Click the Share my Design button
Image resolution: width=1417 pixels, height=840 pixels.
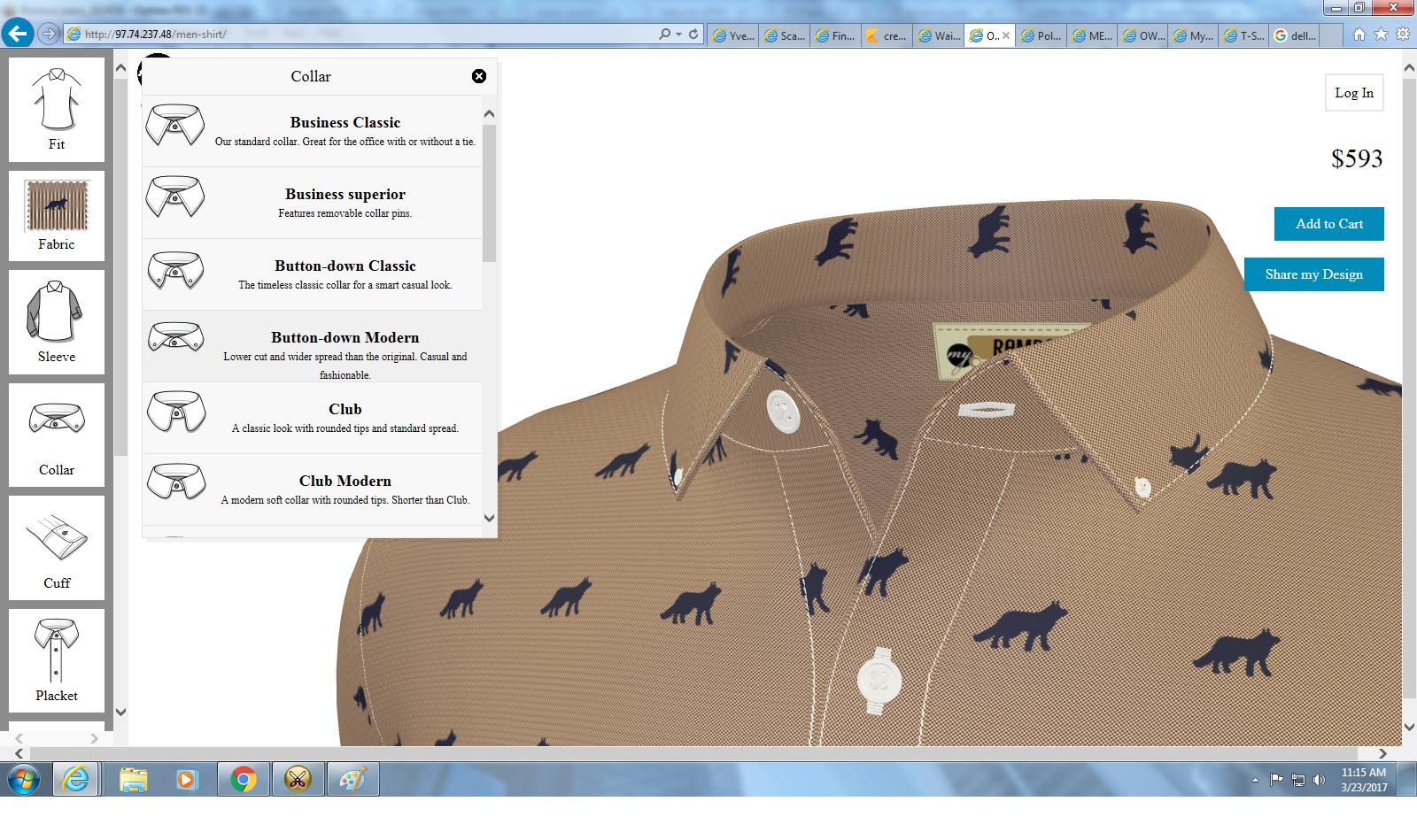pyautogui.click(x=1313, y=274)
